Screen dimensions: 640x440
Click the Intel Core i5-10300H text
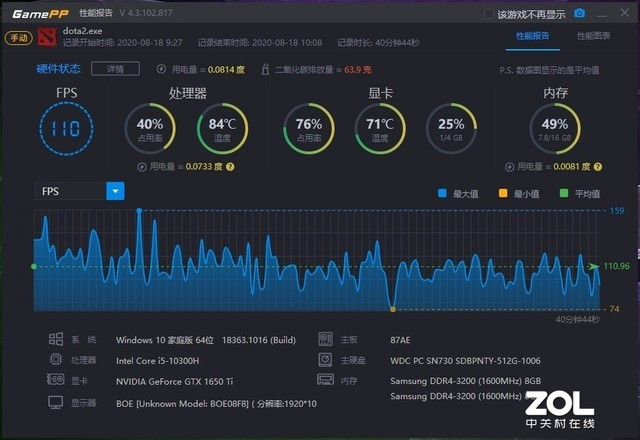158,361
